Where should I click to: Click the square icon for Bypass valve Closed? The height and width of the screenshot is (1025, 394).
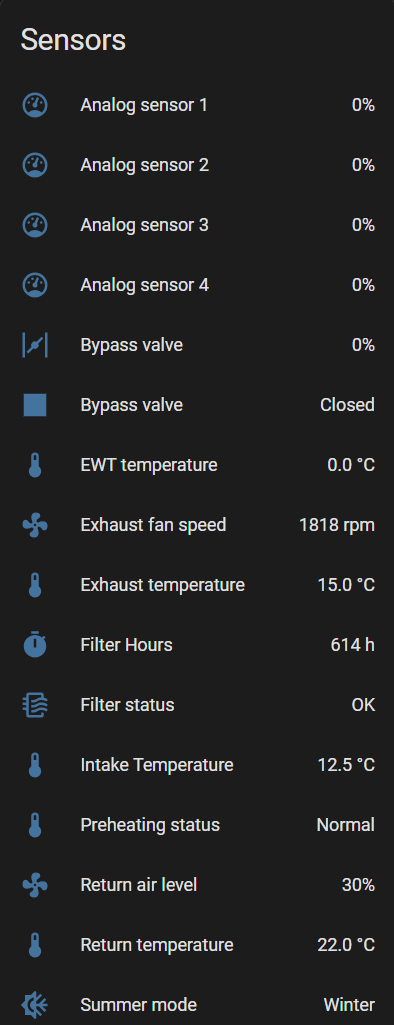pos(35,405)
